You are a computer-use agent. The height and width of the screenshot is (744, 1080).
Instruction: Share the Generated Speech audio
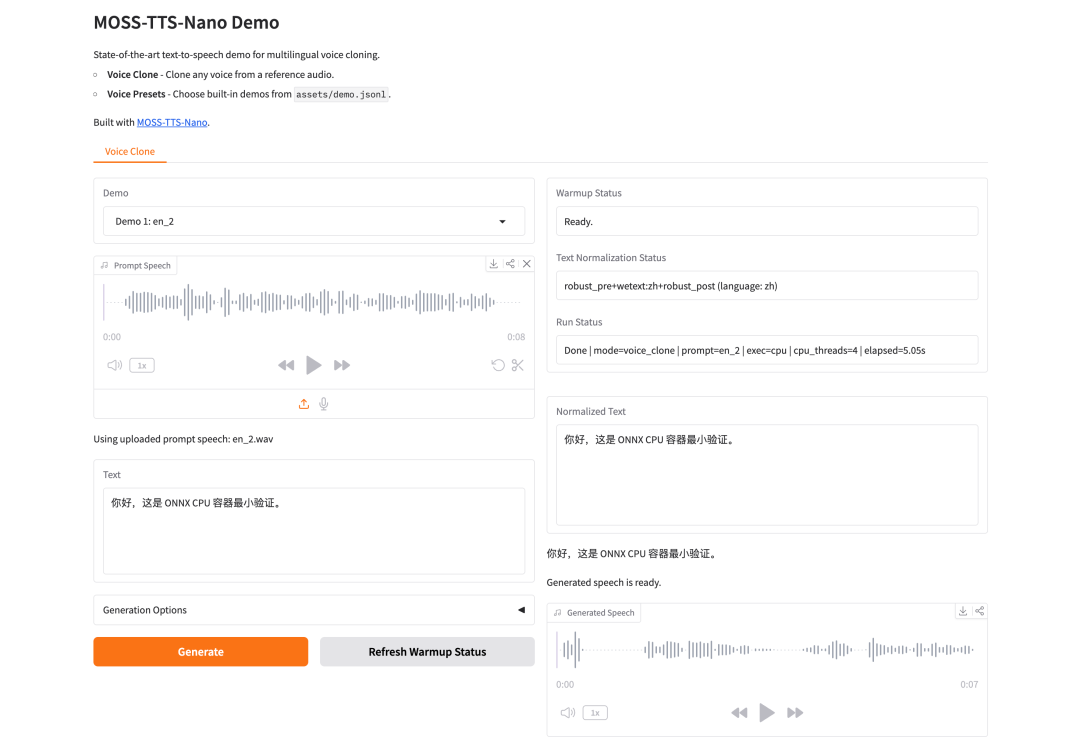[979, 611]
